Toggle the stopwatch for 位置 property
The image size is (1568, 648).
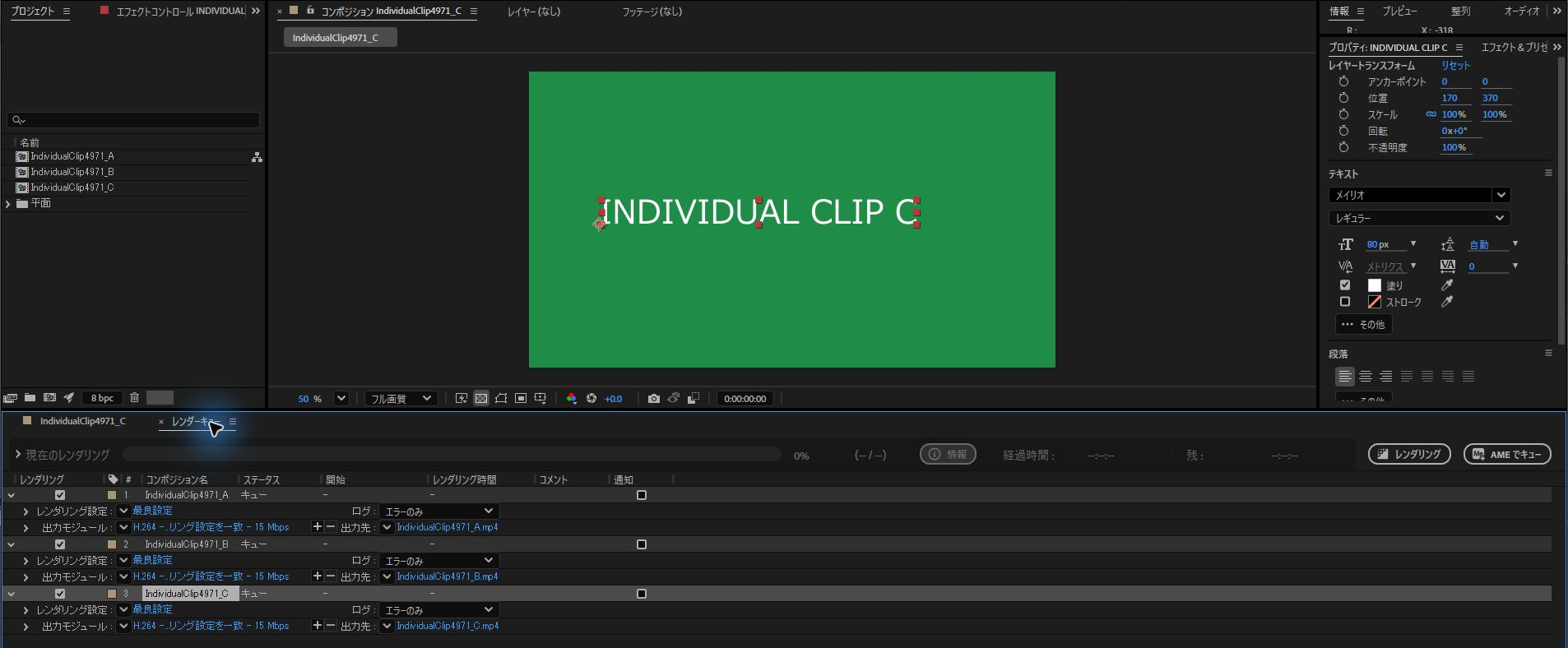1343,98
